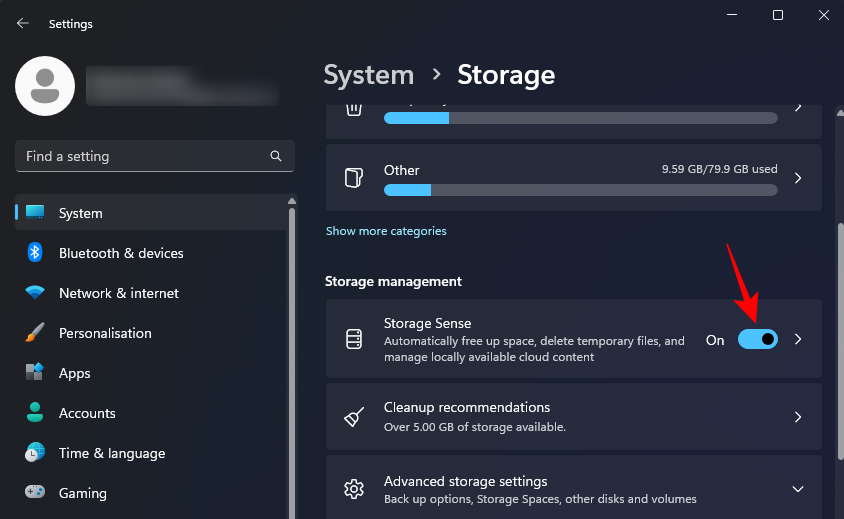Click the Other storage usage bar
Screen dimensions: 844x519
point(580,190)
